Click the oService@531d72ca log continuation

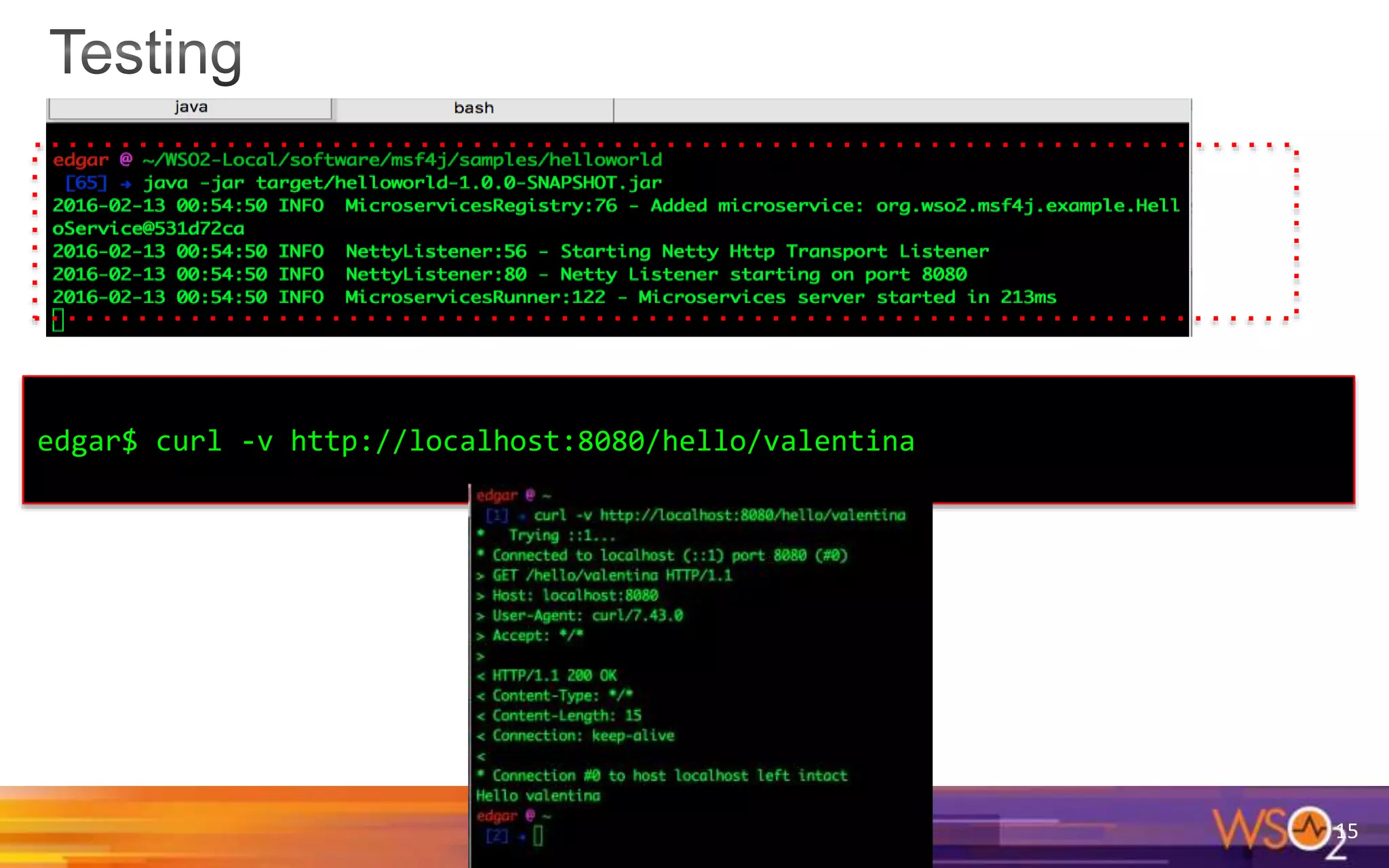149,229
